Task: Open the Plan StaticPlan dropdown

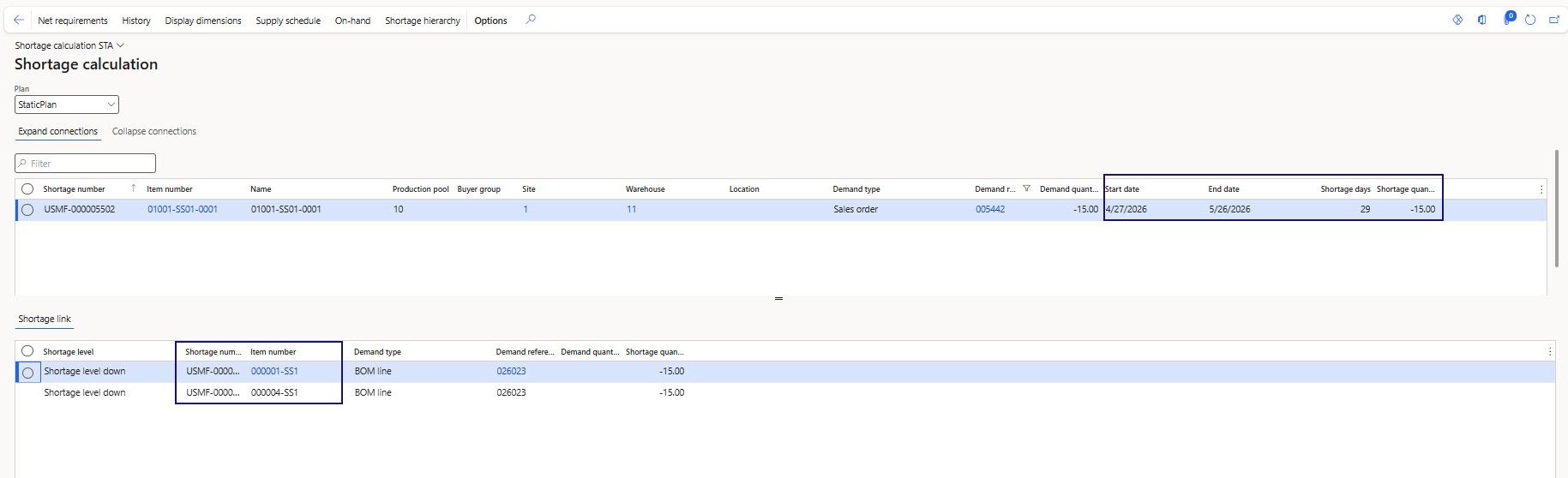Action: tap(67, 105)
